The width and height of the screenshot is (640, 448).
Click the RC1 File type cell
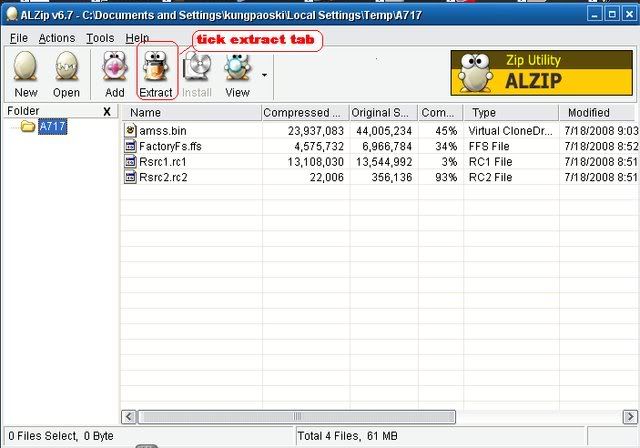(490, 162)
